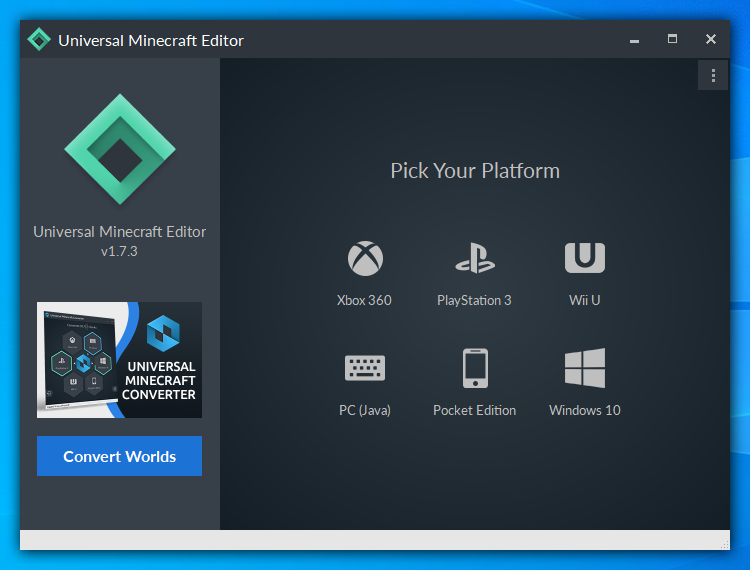Image resolution: width=750 pixels, height=570 pixels.
Task: Click the blue hexagon logo in the banner
Action: 161,332
